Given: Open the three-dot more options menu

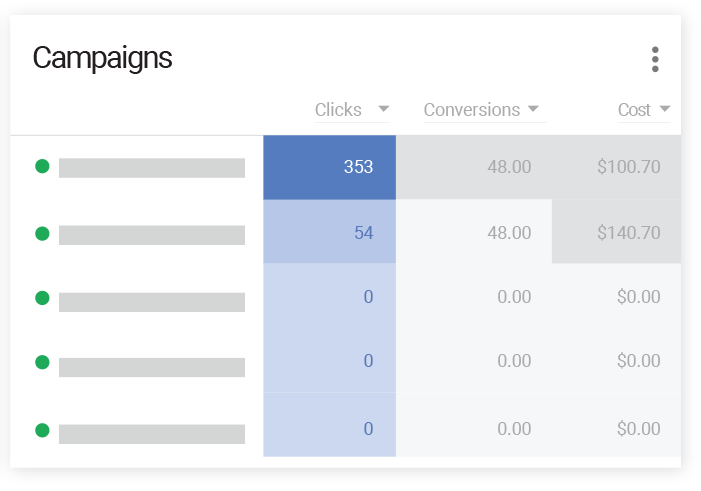Looking at the screenshot, I should 655,59.
